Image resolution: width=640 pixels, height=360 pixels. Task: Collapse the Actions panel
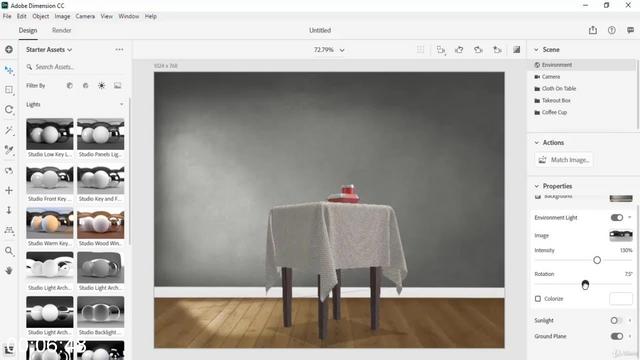(x=536, y=142)
